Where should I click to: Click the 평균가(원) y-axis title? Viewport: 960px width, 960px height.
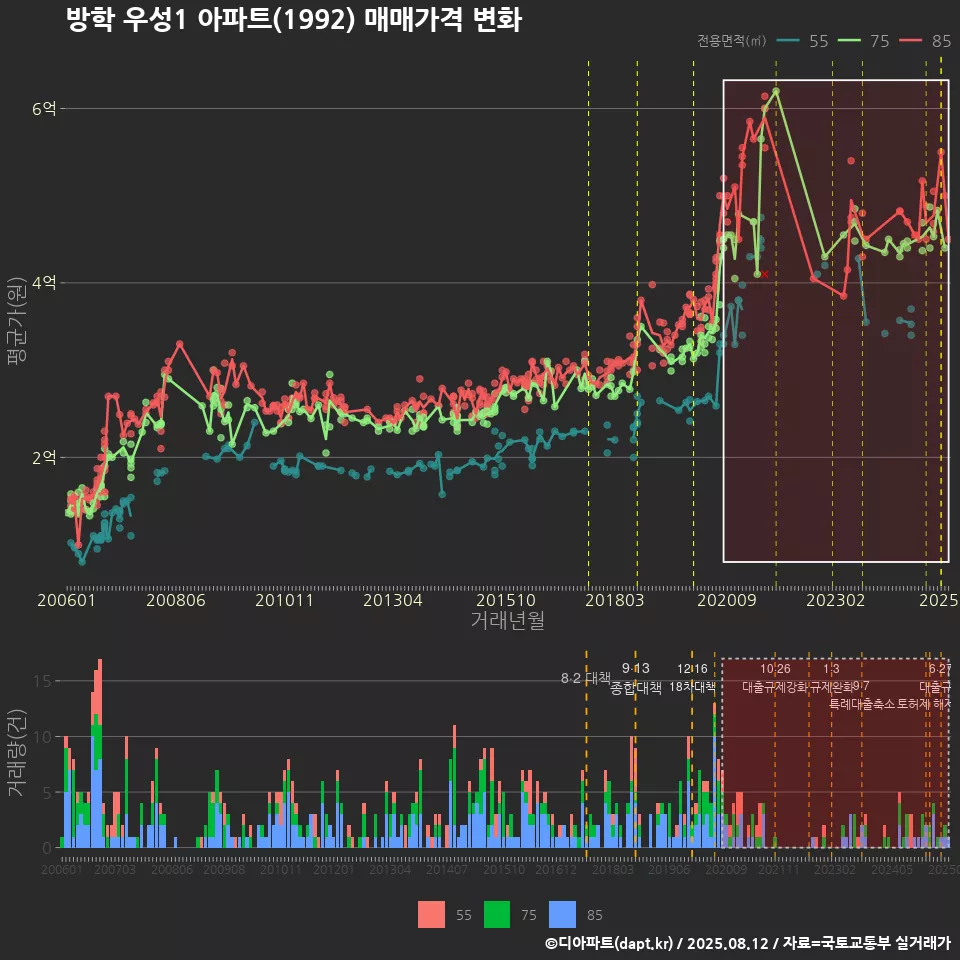tap(17, 321)
